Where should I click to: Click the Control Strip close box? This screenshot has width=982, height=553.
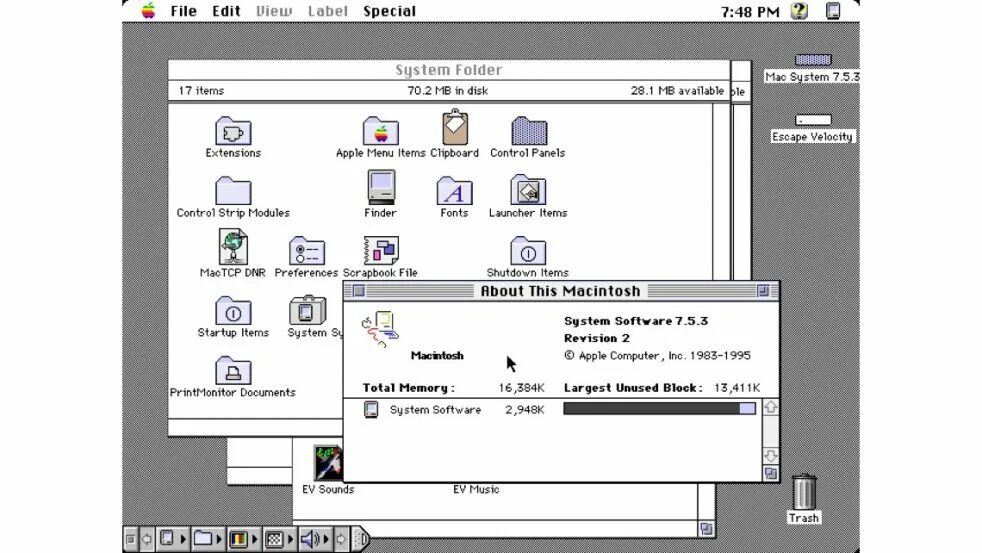point(131,539)
